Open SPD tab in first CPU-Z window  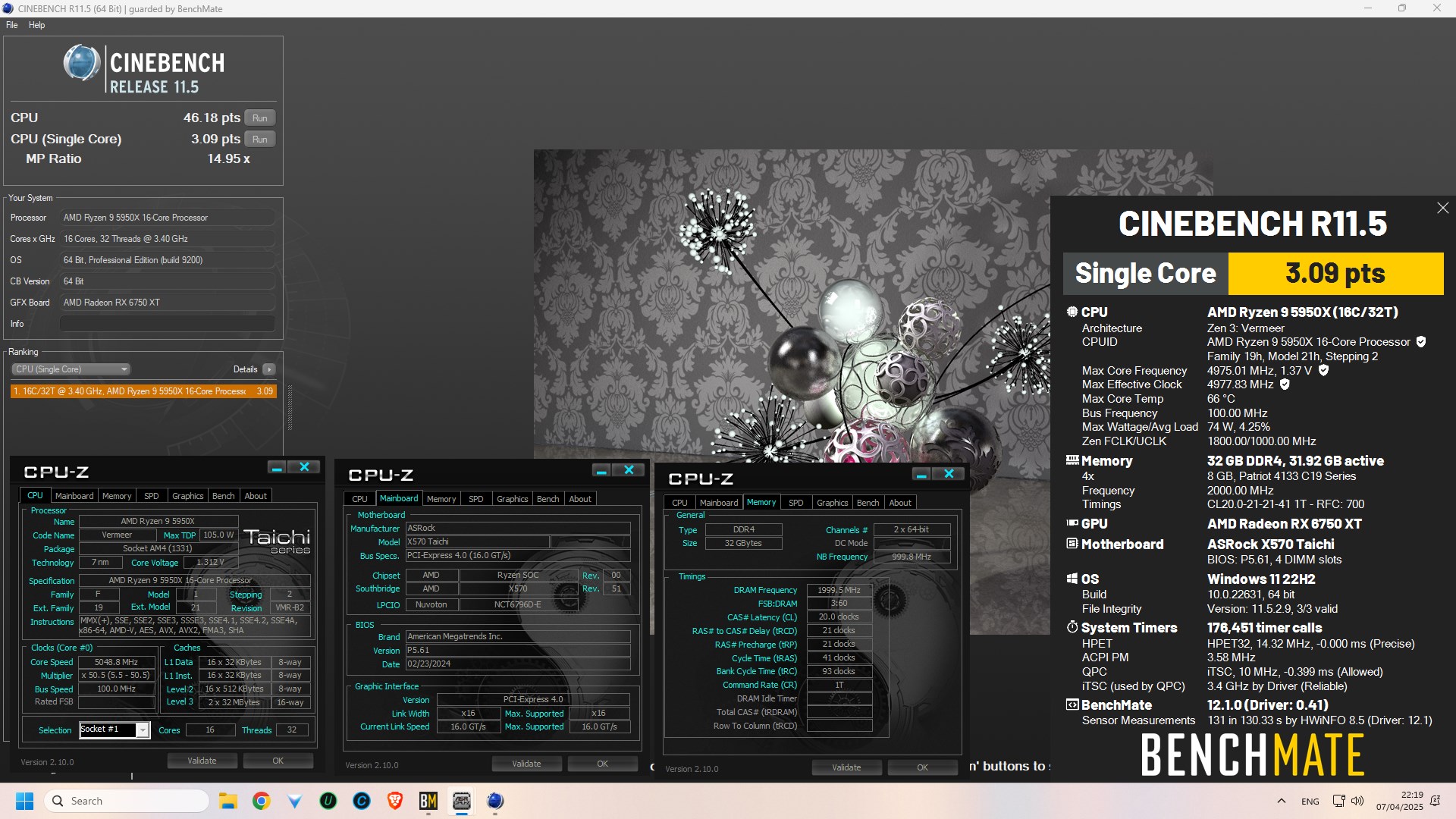152,496
